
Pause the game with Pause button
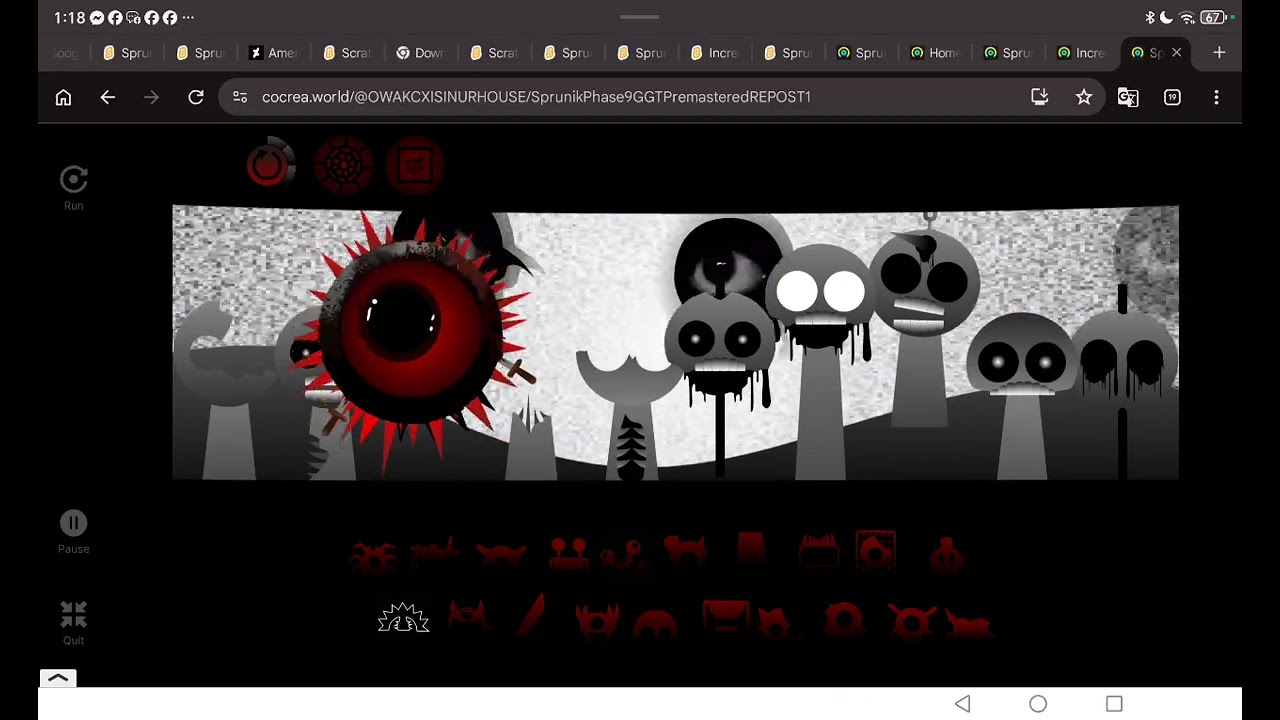(x=73, y=523)
